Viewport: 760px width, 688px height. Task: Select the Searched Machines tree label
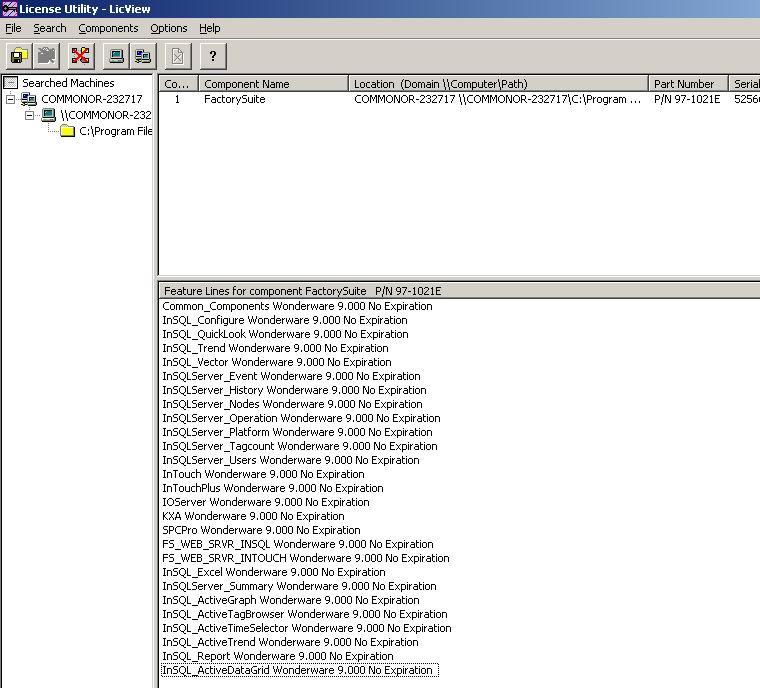coord(68,83)
